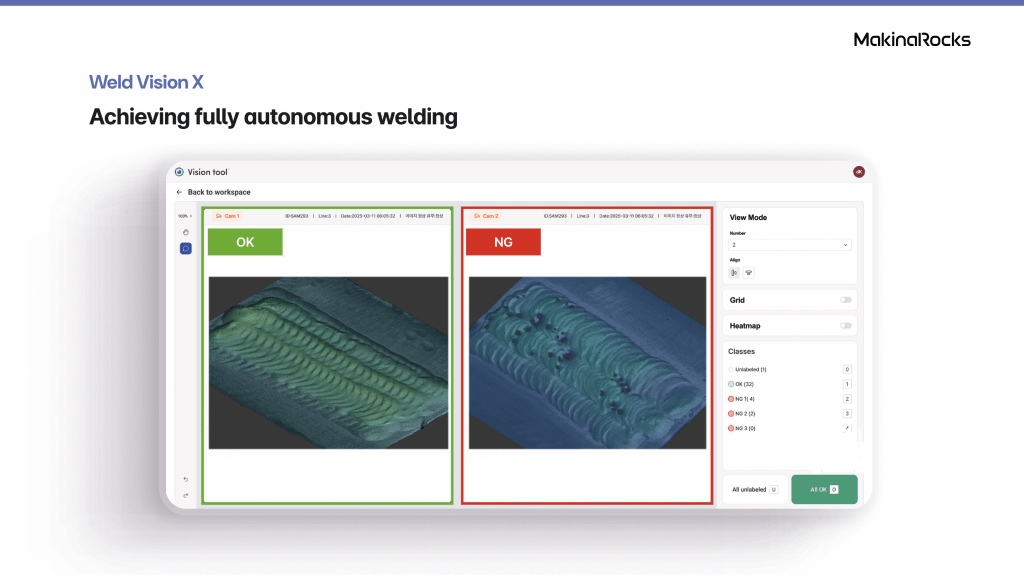1024x575 pixels.
Task: Choose the vertical align icon
Action: [749, 273]
